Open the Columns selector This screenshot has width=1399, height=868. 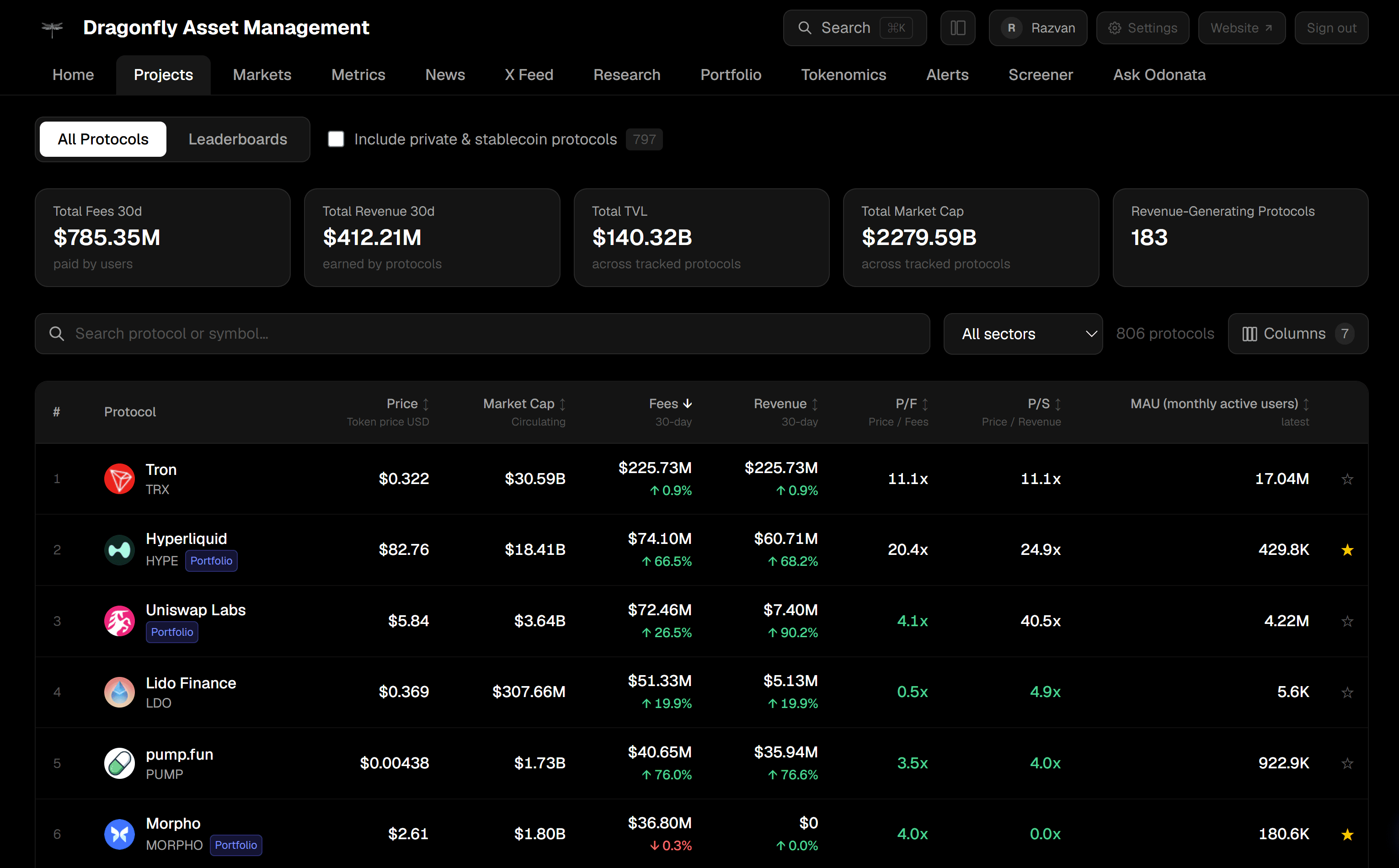click(1298, 334)
